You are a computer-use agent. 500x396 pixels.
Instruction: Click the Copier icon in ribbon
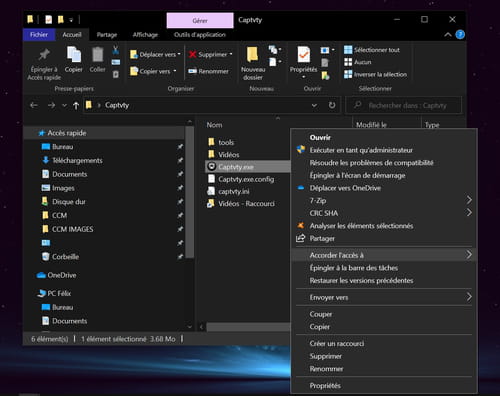coord(74,55)
